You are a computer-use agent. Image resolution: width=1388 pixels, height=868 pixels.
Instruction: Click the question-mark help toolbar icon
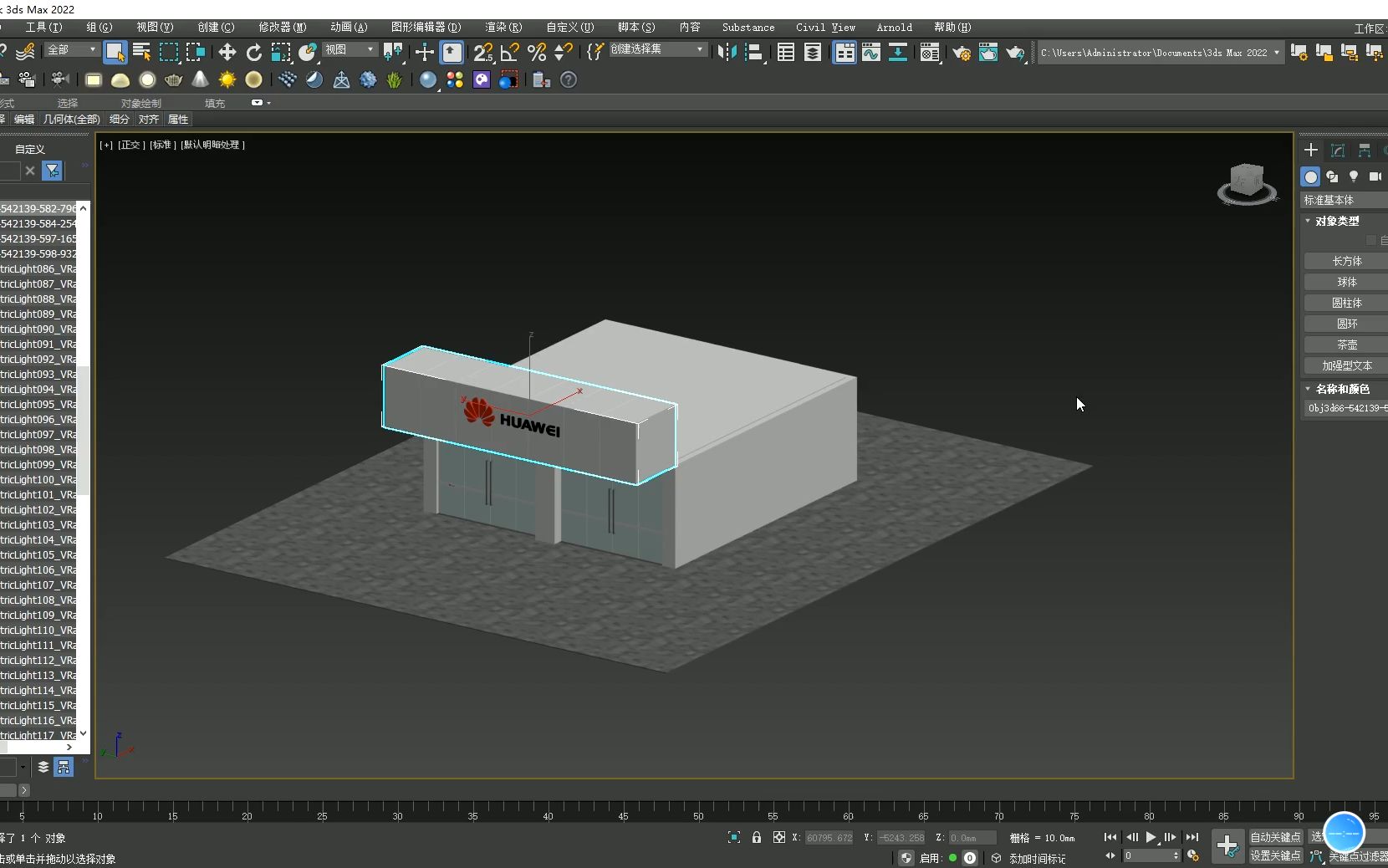pyautogui.click(x=568, y=79)
